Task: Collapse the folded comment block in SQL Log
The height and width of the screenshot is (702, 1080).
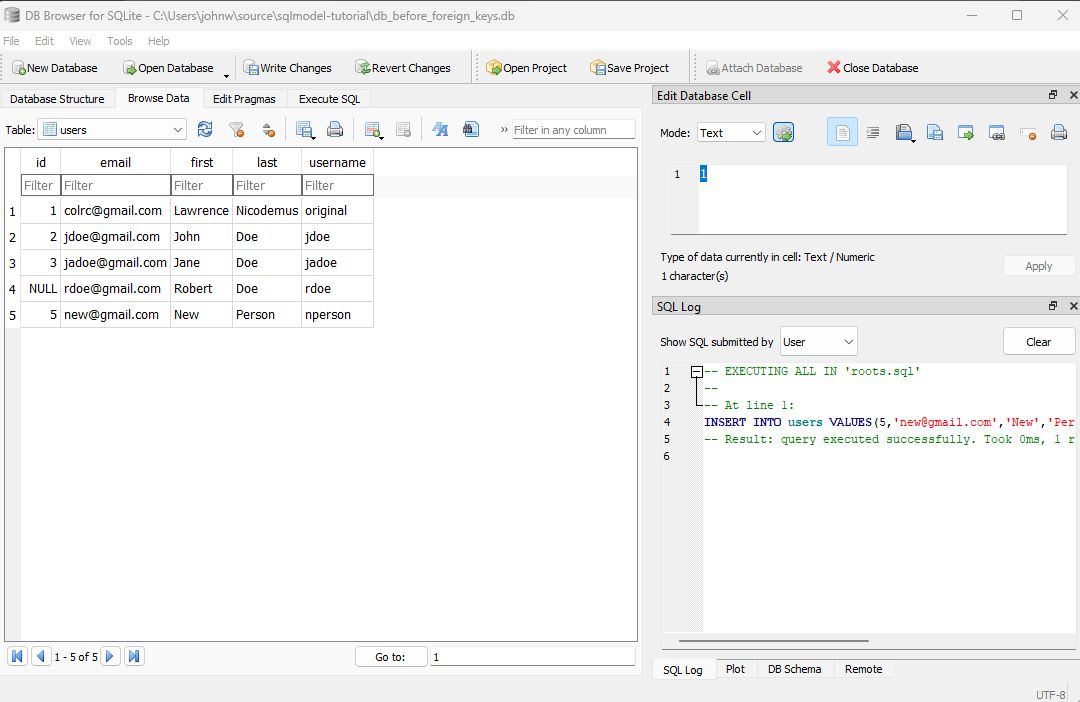Action: point(697,371)
